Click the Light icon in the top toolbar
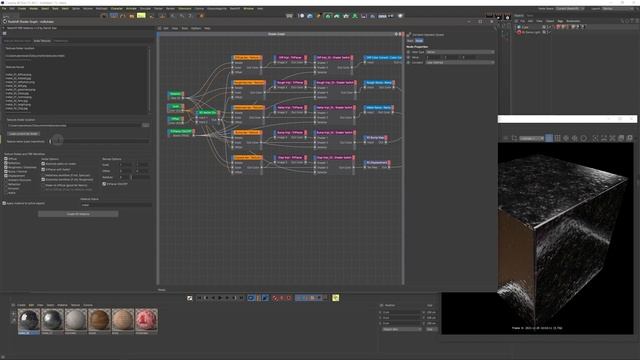 [400, 16]
